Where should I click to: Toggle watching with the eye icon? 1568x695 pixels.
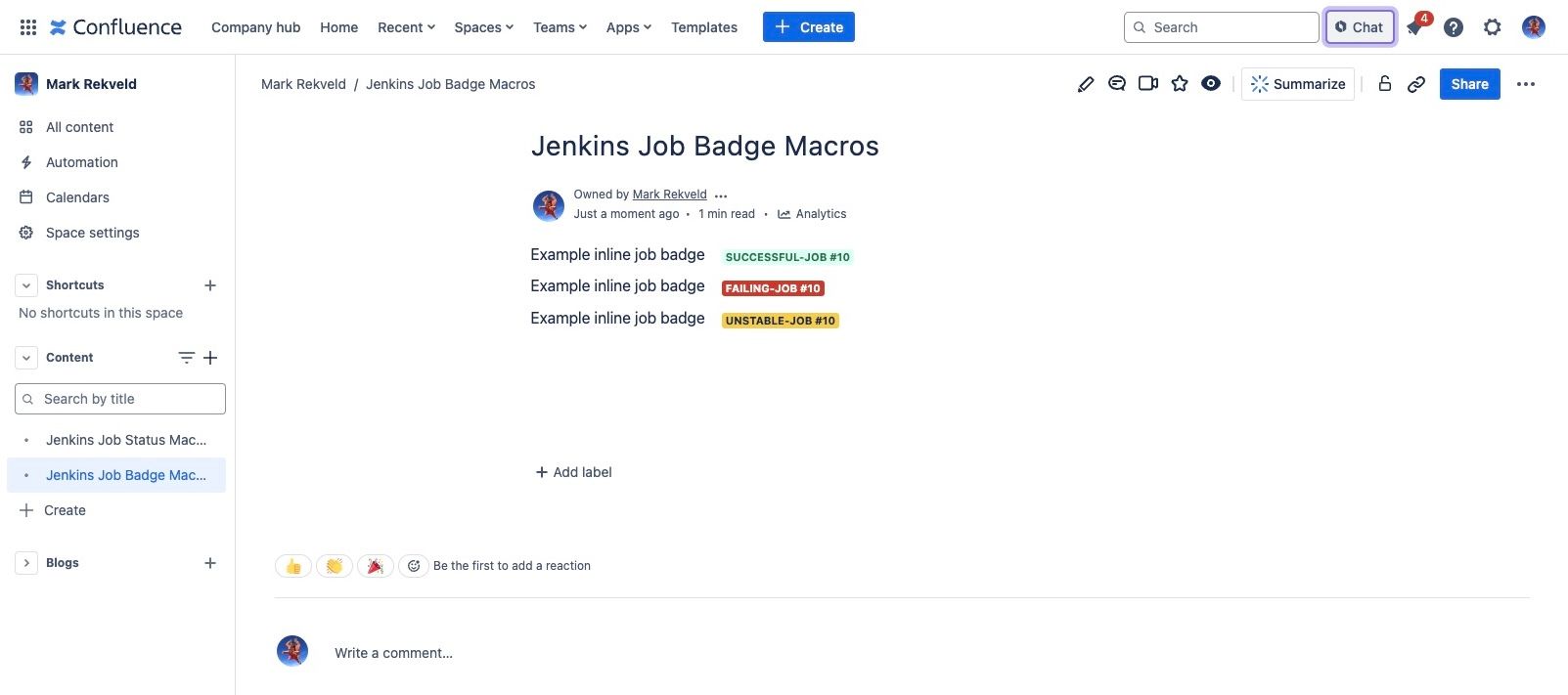(x=1211, y=84)
